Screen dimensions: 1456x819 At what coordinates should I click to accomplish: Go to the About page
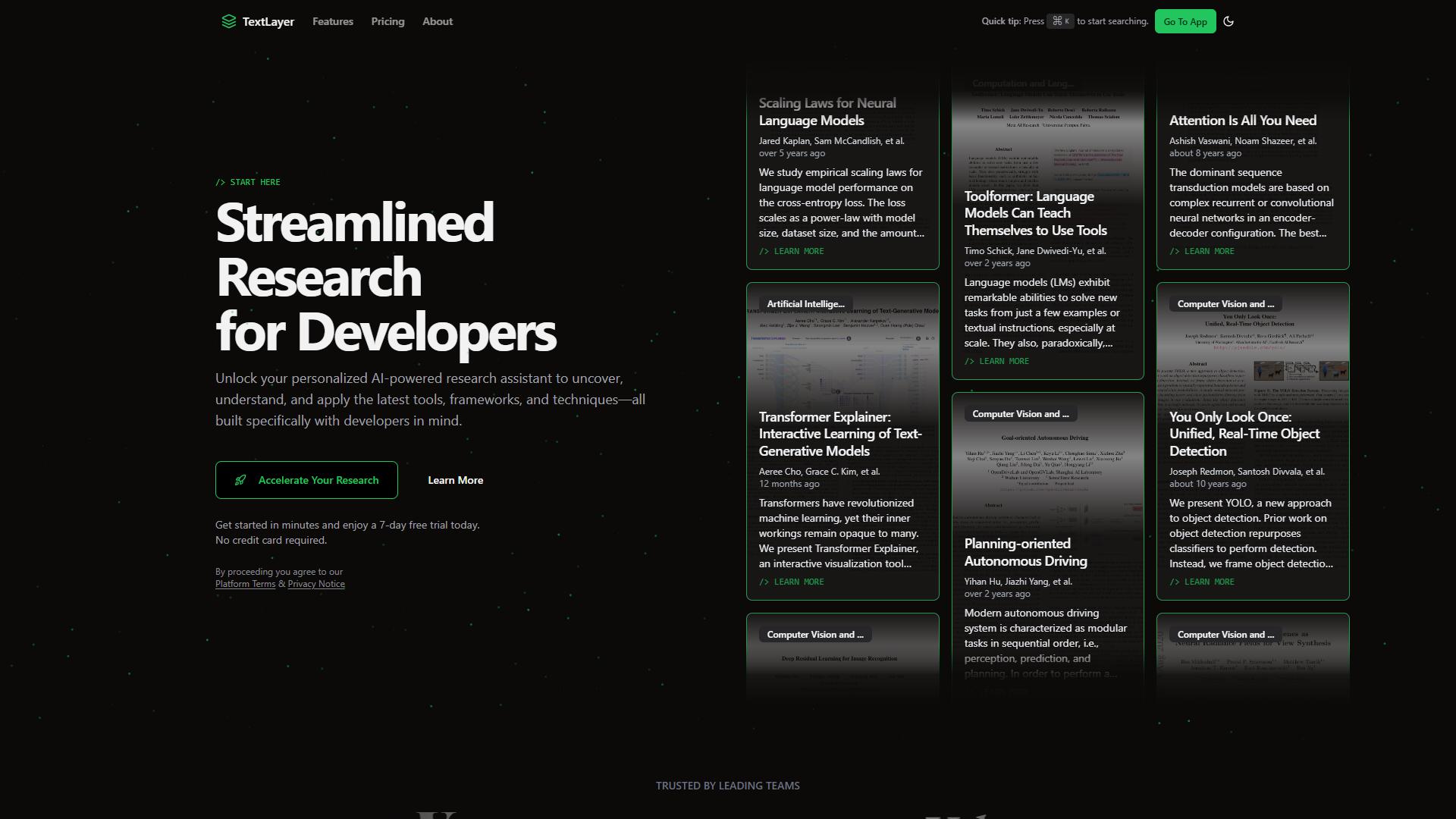point(438,21)
